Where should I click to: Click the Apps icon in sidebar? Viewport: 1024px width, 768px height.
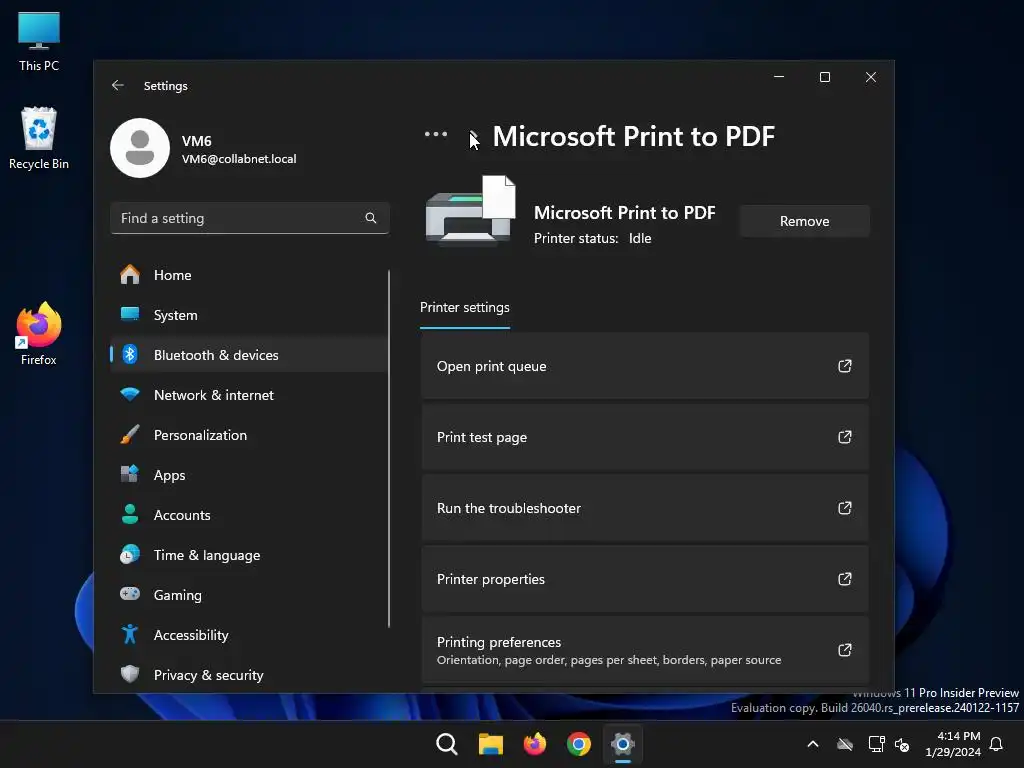click(x=130, y=473)
